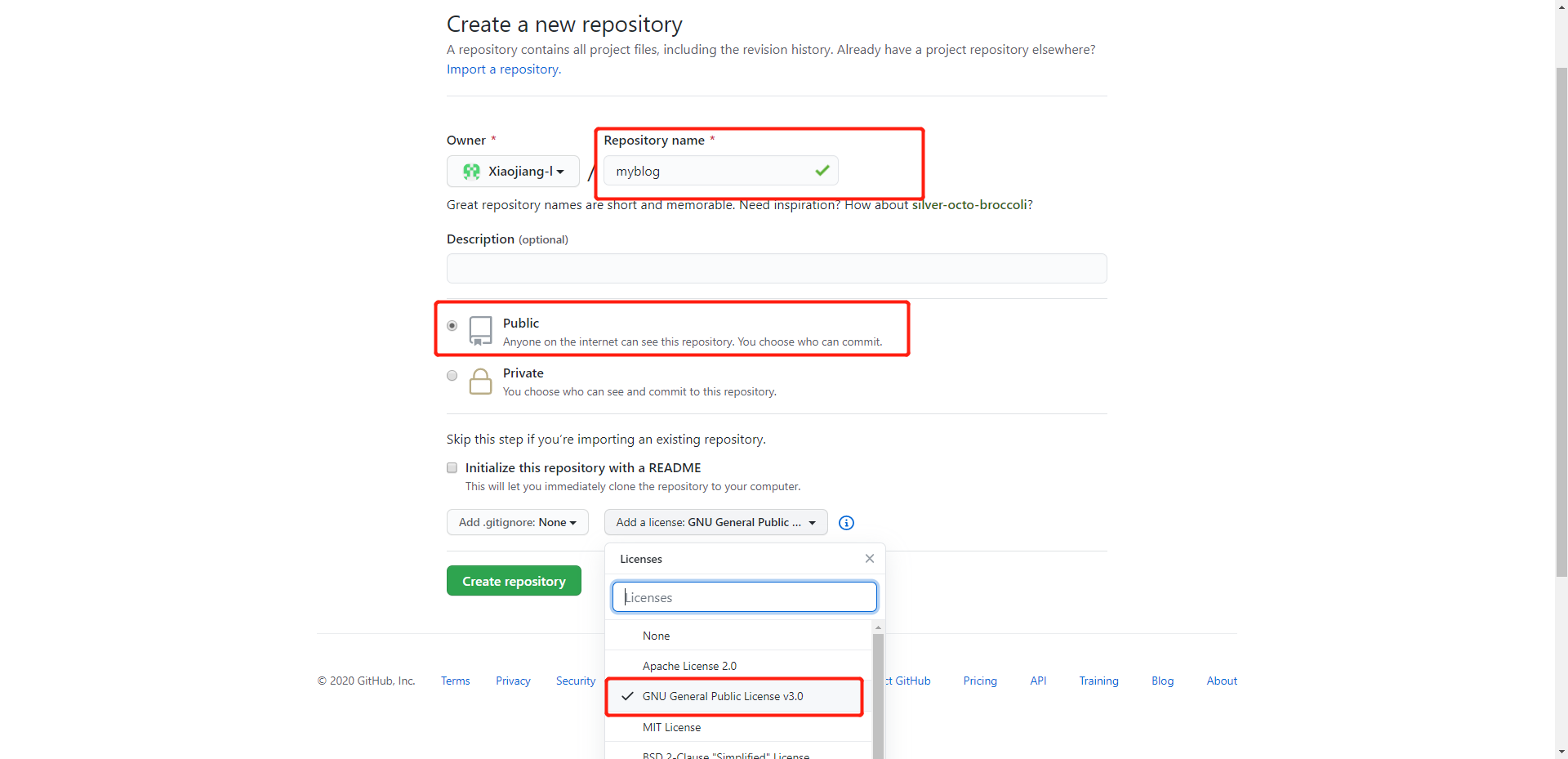Click the licenses list scrollbar

tap(878, 694)
